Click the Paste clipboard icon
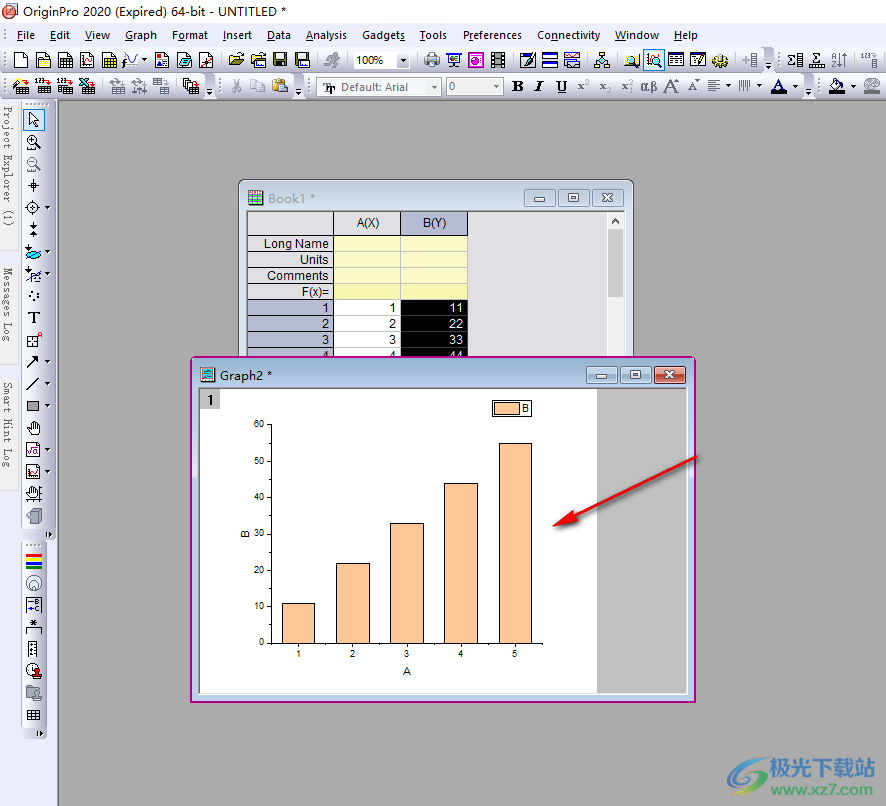 (280, 86)
